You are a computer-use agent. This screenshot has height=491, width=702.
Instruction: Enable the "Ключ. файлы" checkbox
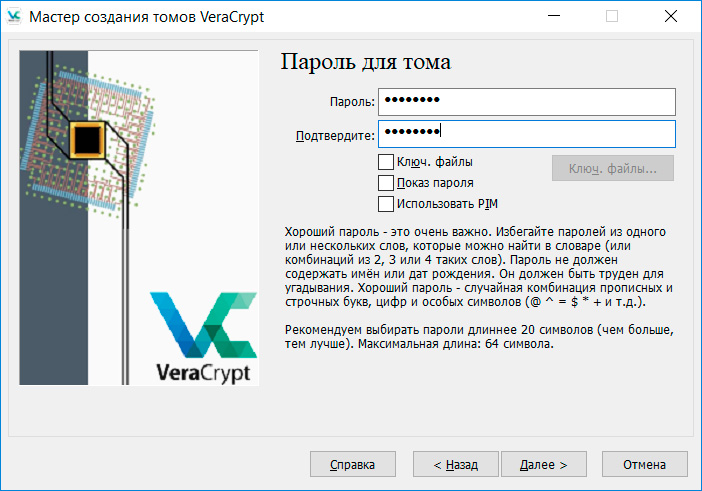(x=386, y=162)
